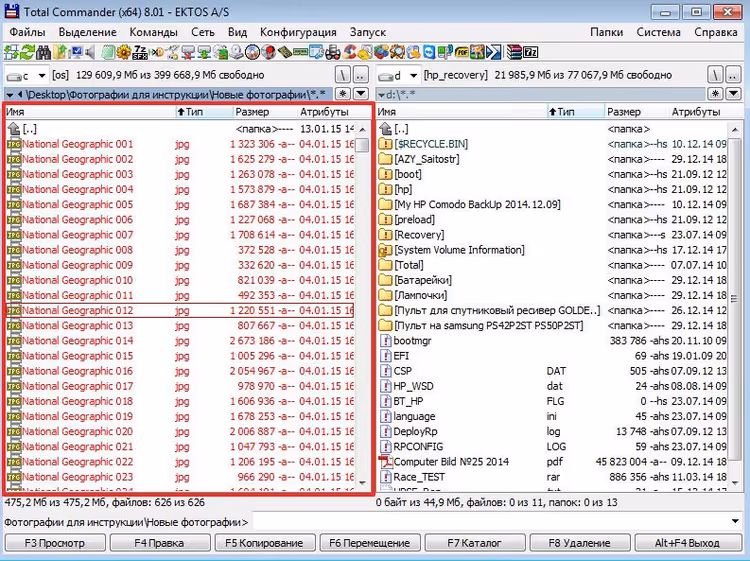Click the computer monitor toolbar icon
Screen dimensions: 750x561
click(75, 52)
